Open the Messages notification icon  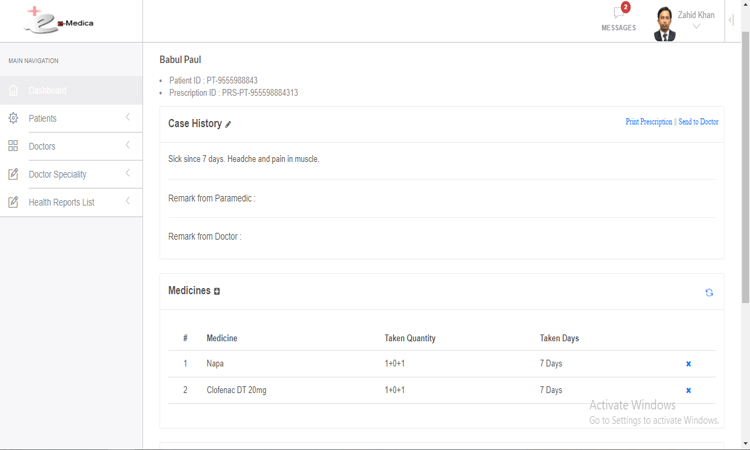618,14
